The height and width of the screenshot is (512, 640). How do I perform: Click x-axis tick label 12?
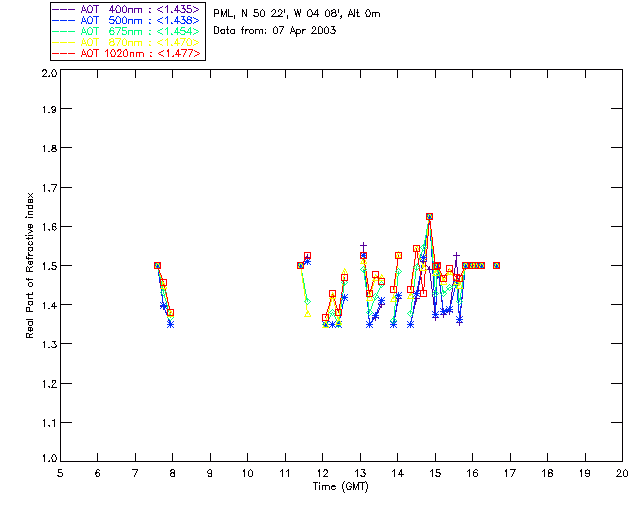coord(322,473)
